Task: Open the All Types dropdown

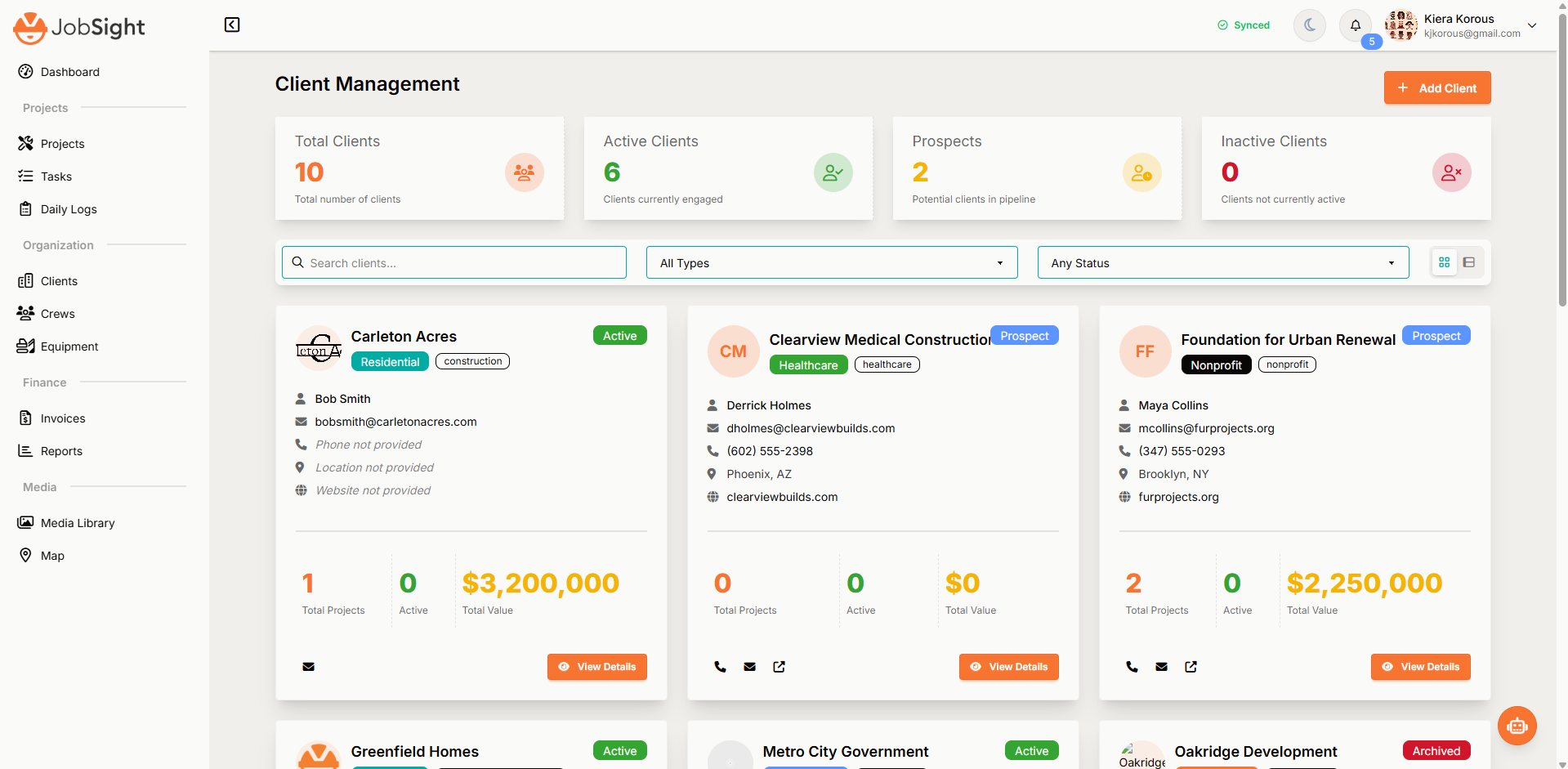Action: 832,262
